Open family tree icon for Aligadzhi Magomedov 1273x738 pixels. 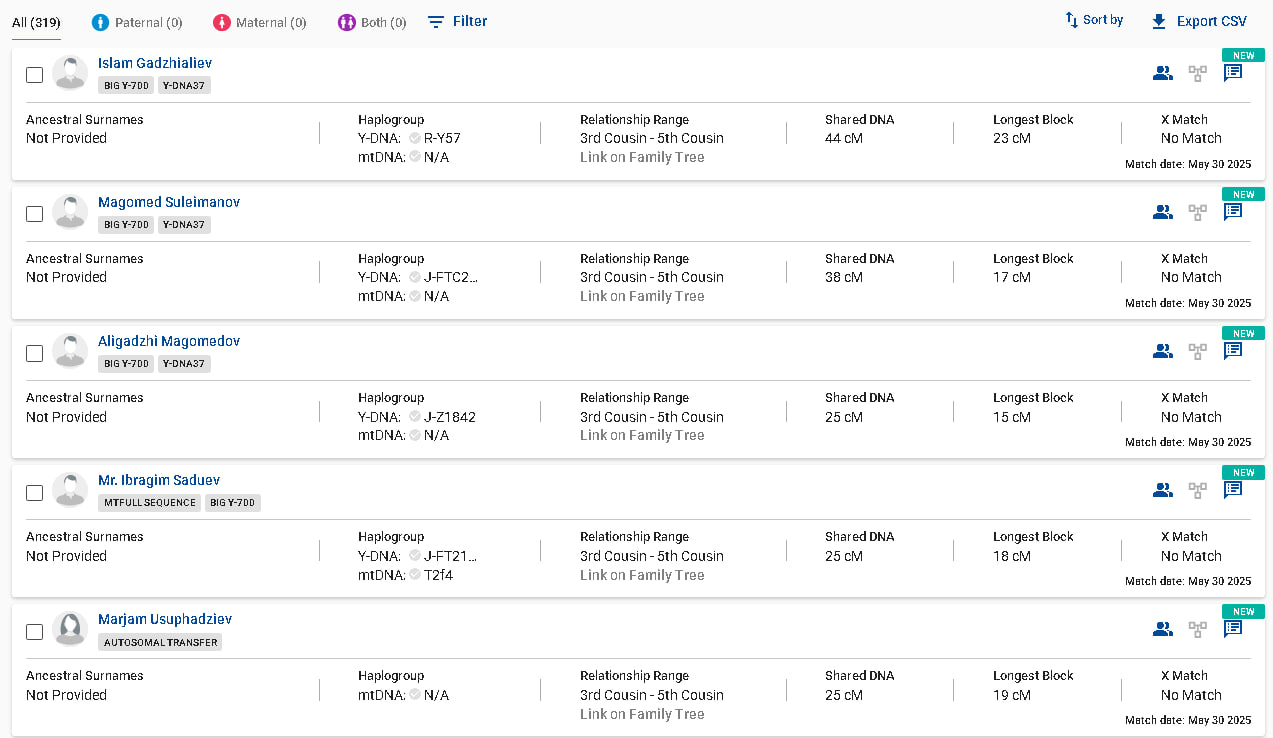point(1197,350)
